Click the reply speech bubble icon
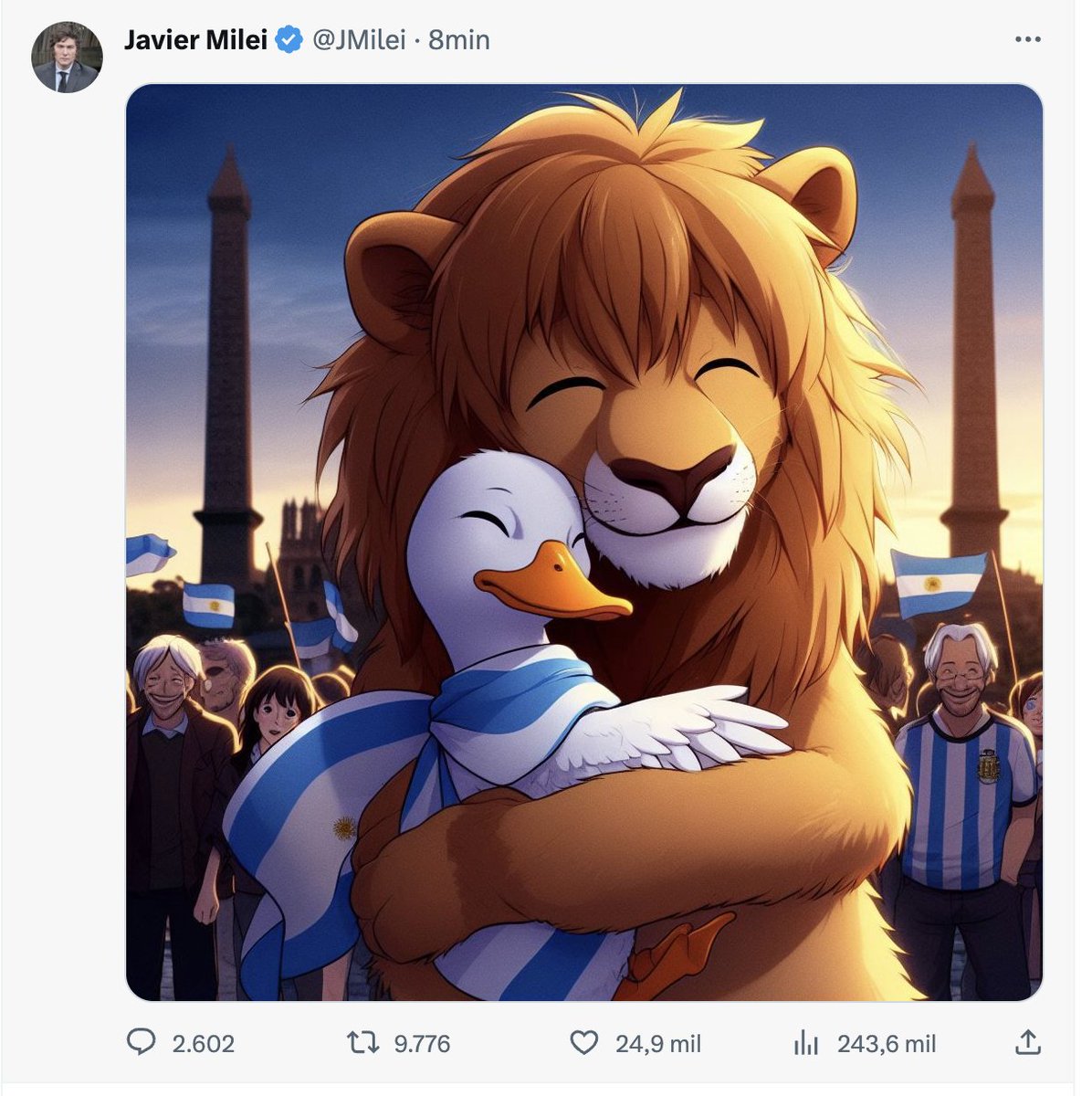The image size is (1092, 1096). click(141, 1042)
